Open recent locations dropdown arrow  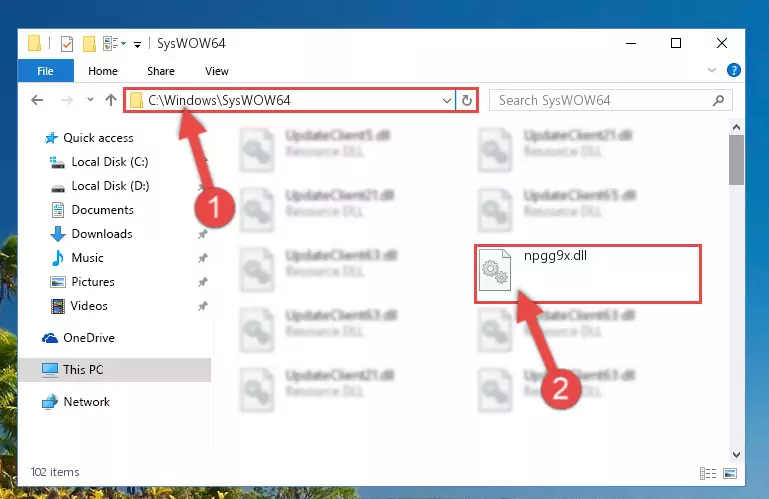(x=90, y=100)
